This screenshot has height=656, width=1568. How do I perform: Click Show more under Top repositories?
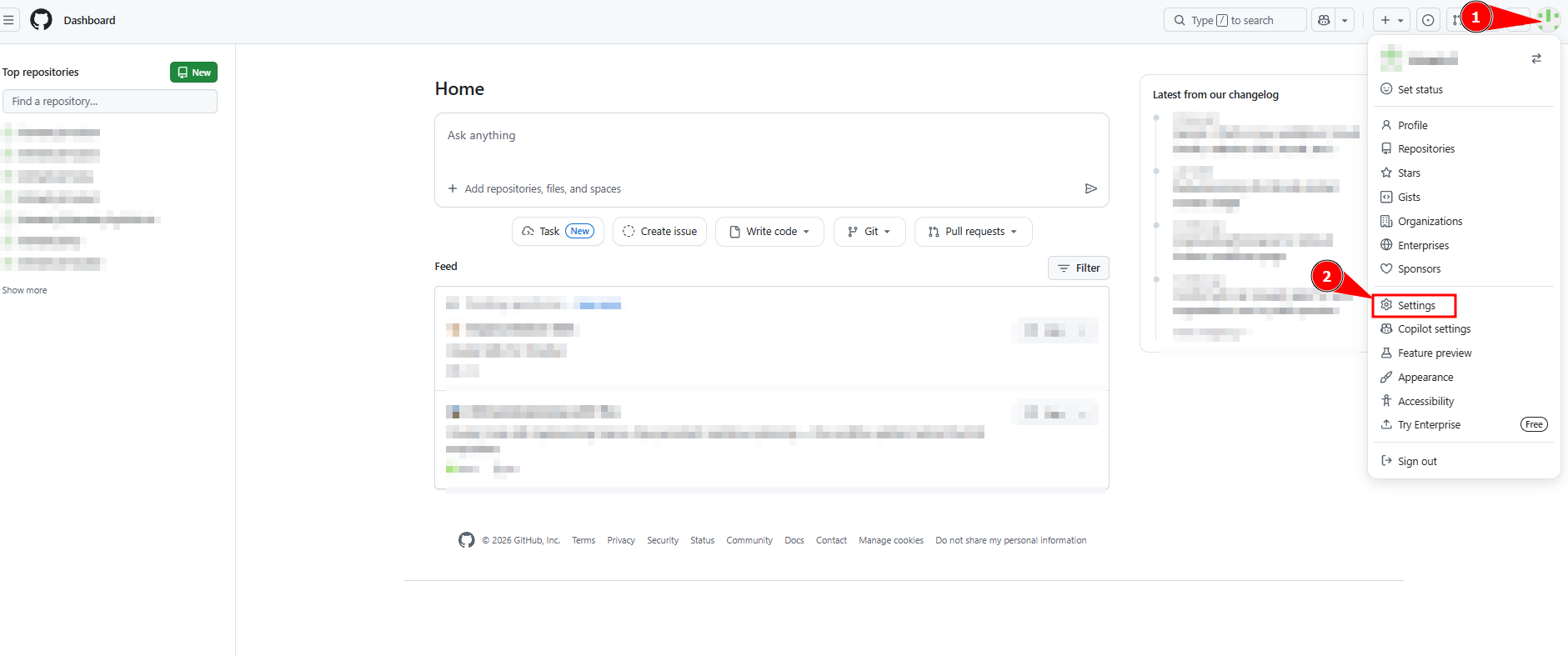[25, 290]
